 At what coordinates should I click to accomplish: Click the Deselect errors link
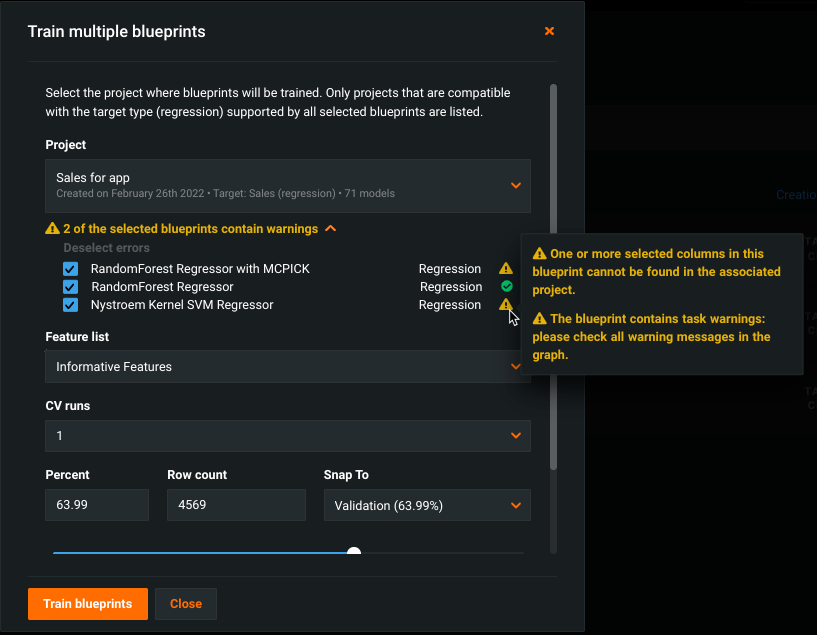(x=107, y=248)
